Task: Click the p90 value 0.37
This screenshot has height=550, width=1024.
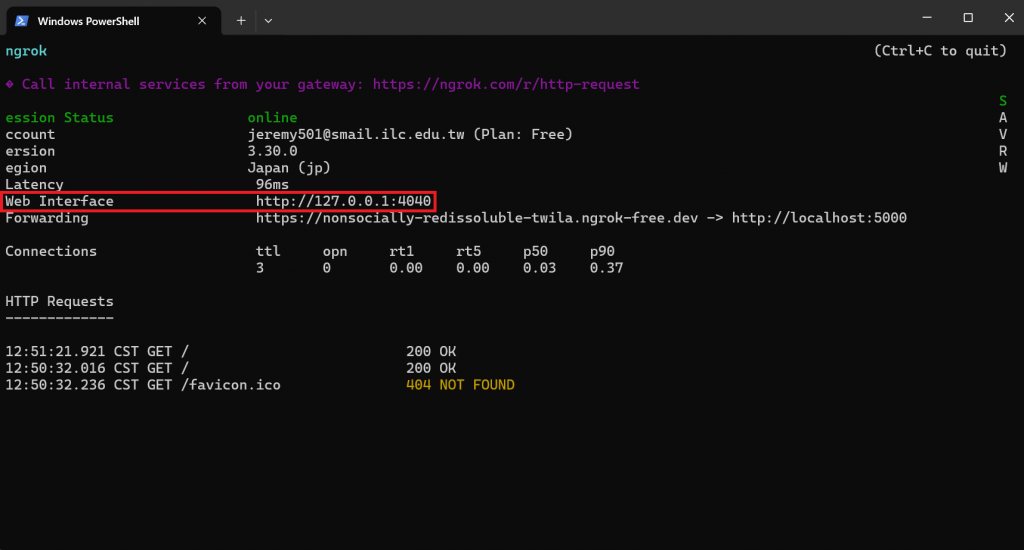Action: (x=606, y=268)
